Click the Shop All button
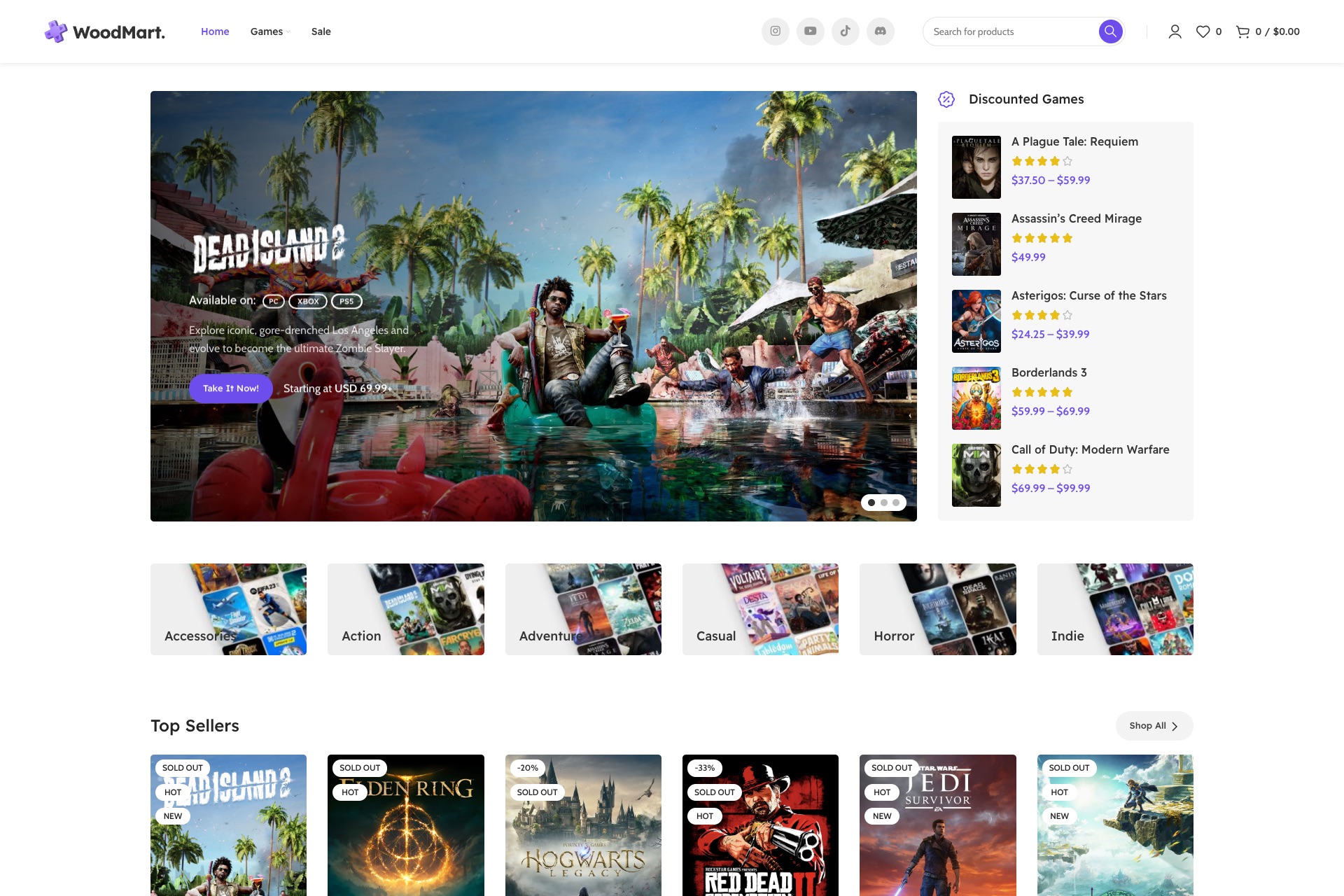The height and width of the screenshot is (896, 1344). [1154, 726]
